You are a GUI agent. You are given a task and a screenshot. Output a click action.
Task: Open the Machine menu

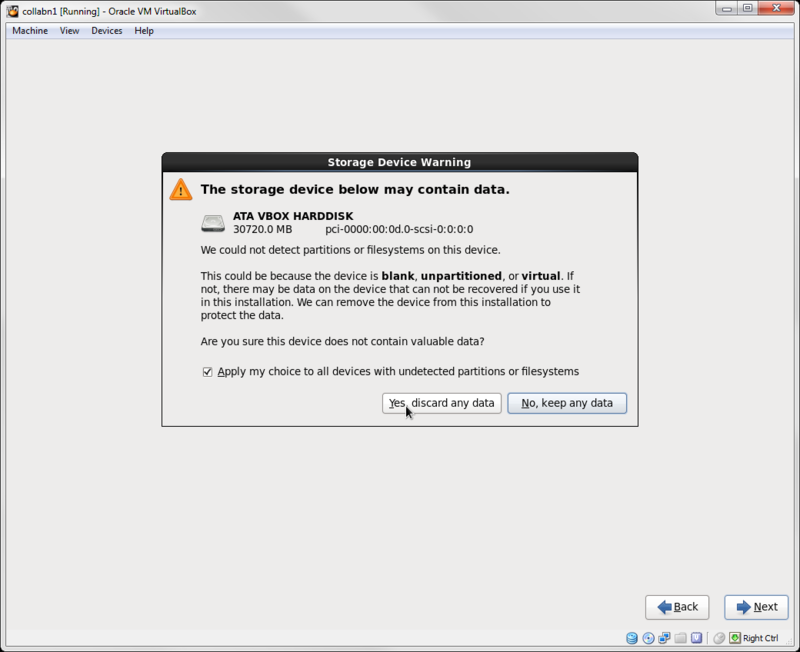click(30, 31)
